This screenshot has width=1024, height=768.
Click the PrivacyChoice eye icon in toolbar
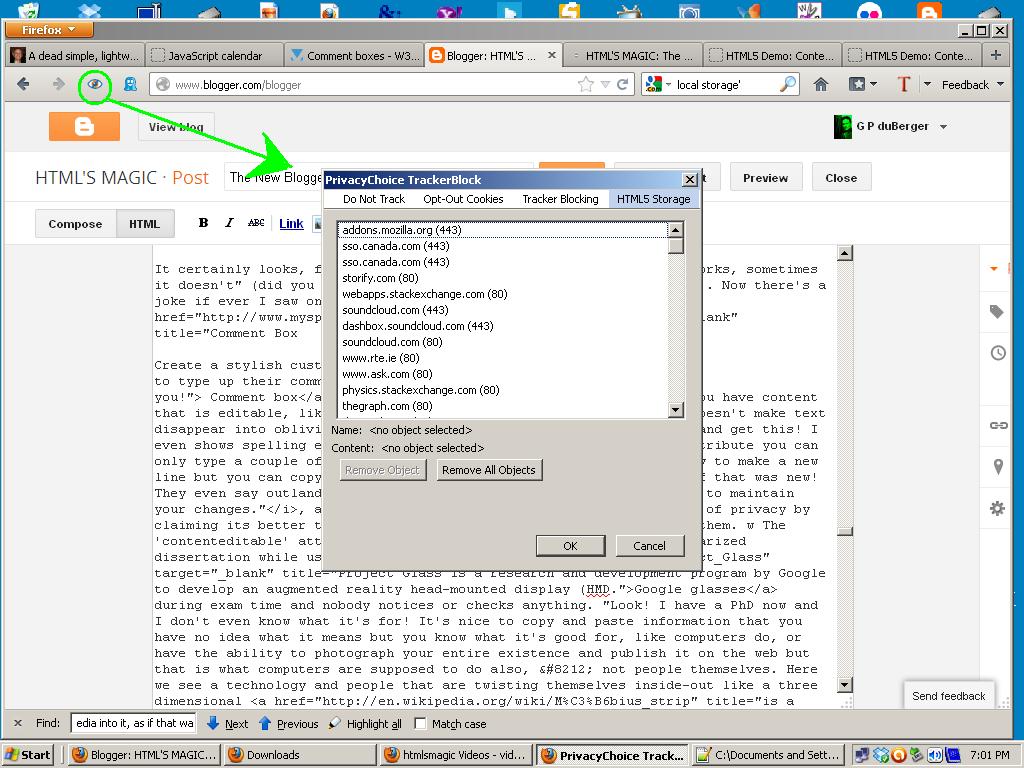click(95, 84)
